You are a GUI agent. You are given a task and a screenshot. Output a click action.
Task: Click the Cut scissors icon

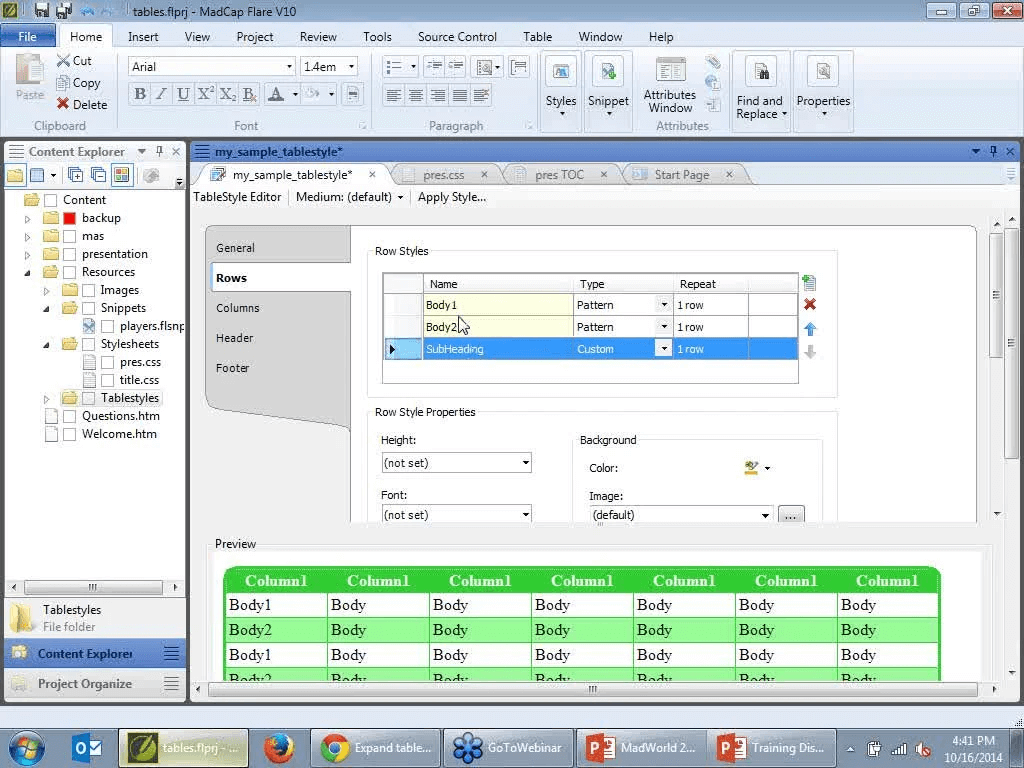pos(63,61)
